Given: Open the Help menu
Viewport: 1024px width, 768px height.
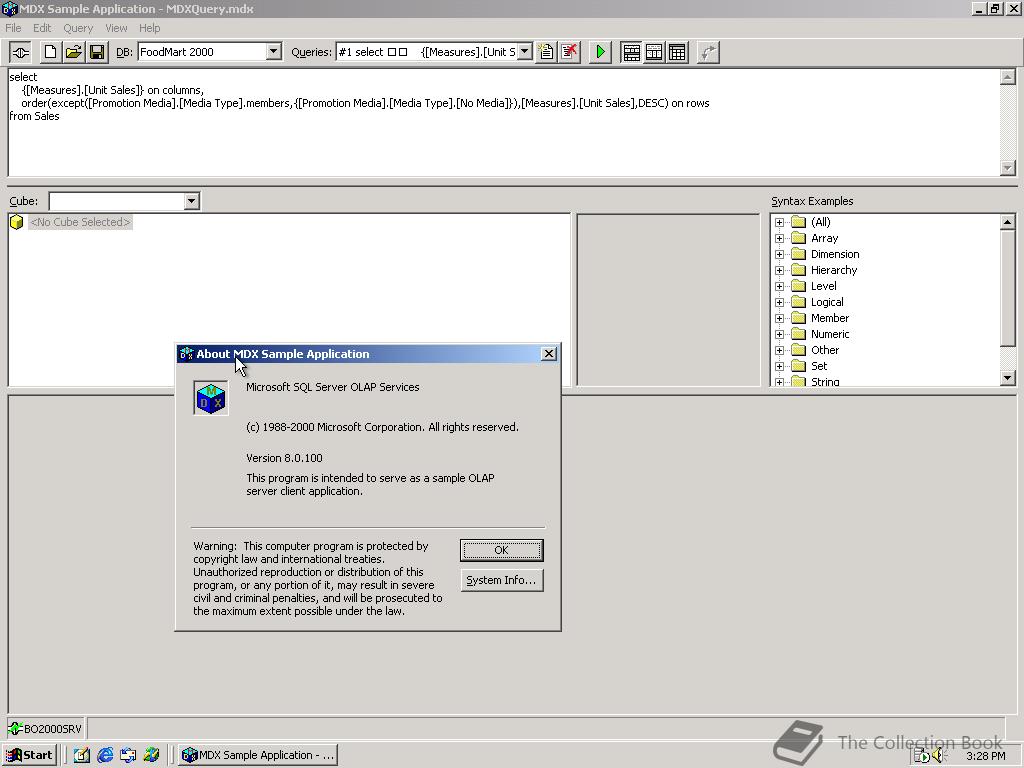Looking at the screenshot, I should point(149,28).
